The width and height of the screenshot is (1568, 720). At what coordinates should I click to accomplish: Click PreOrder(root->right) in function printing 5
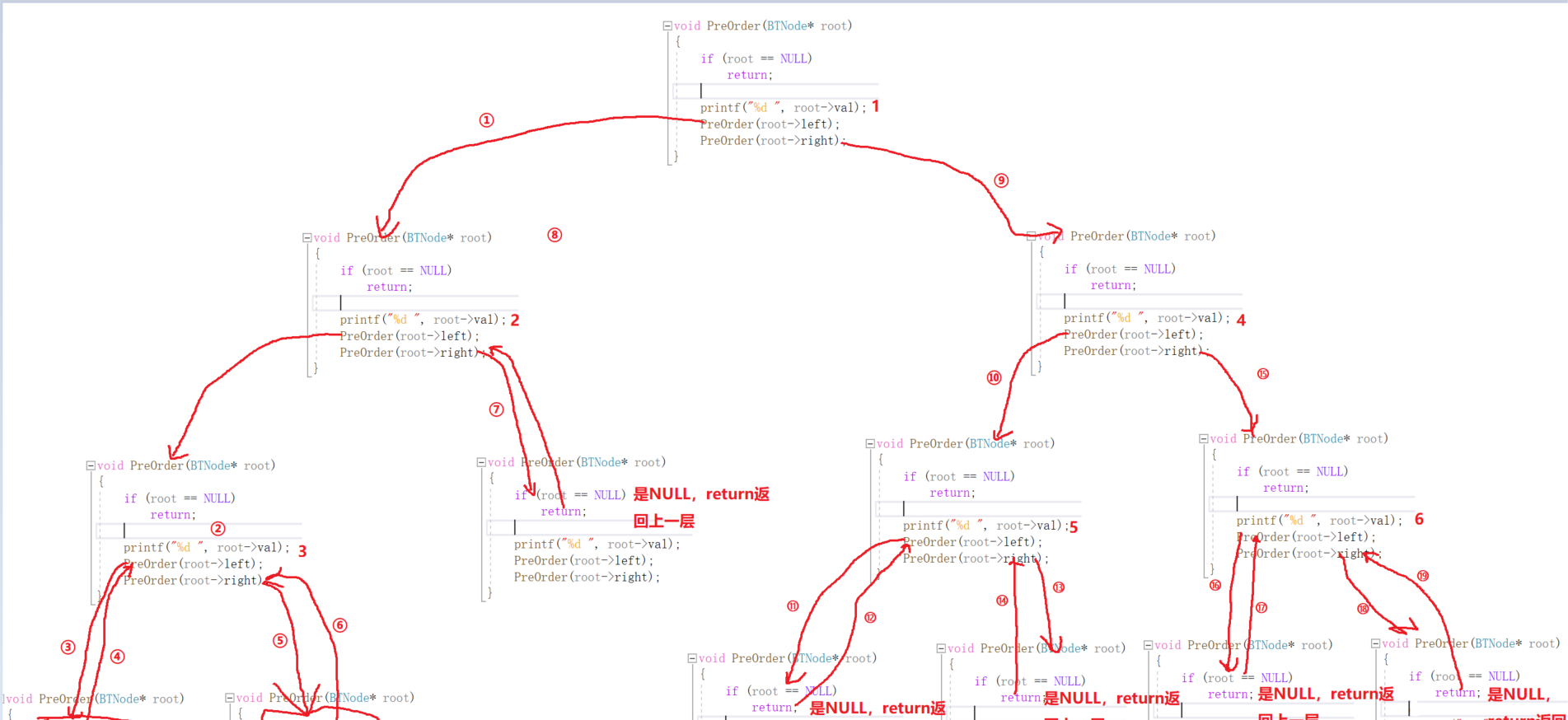(976, 559)
